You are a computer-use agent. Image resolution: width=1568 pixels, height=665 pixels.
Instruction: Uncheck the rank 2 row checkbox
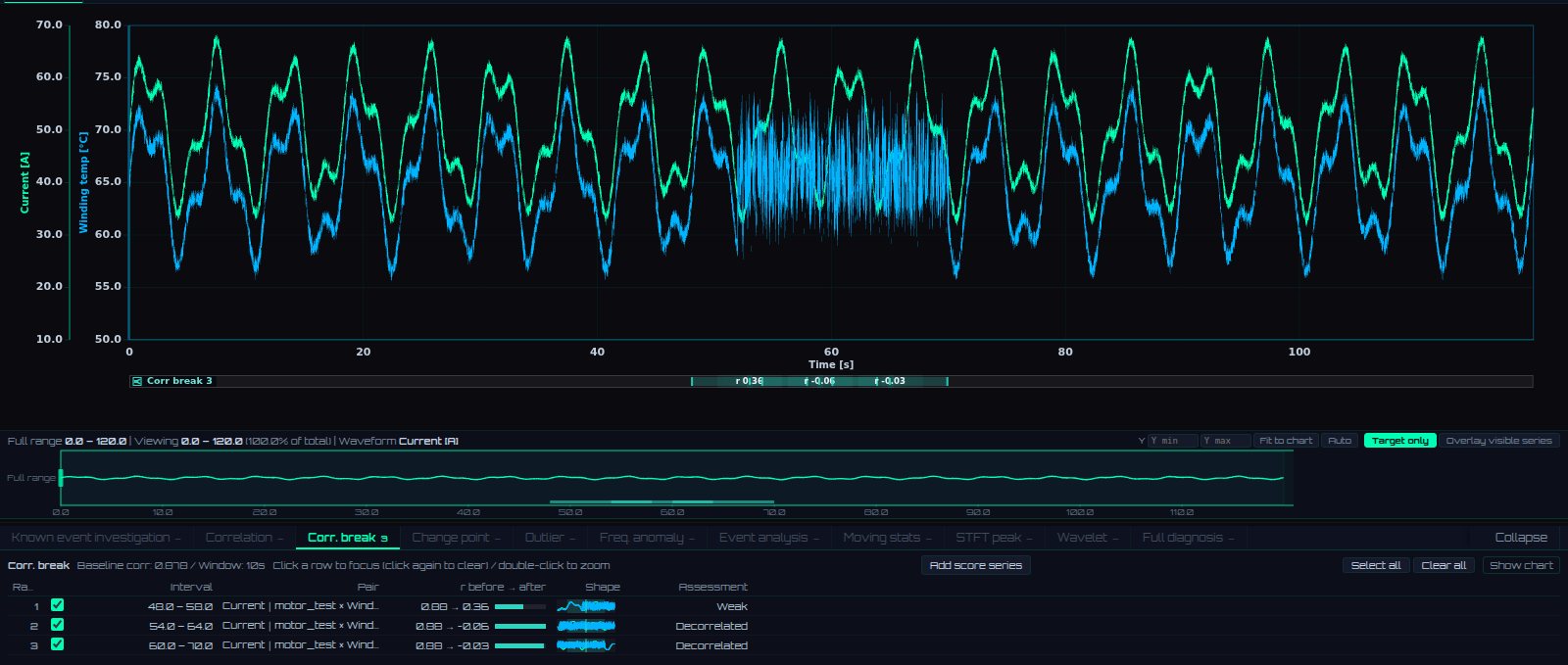57,625
